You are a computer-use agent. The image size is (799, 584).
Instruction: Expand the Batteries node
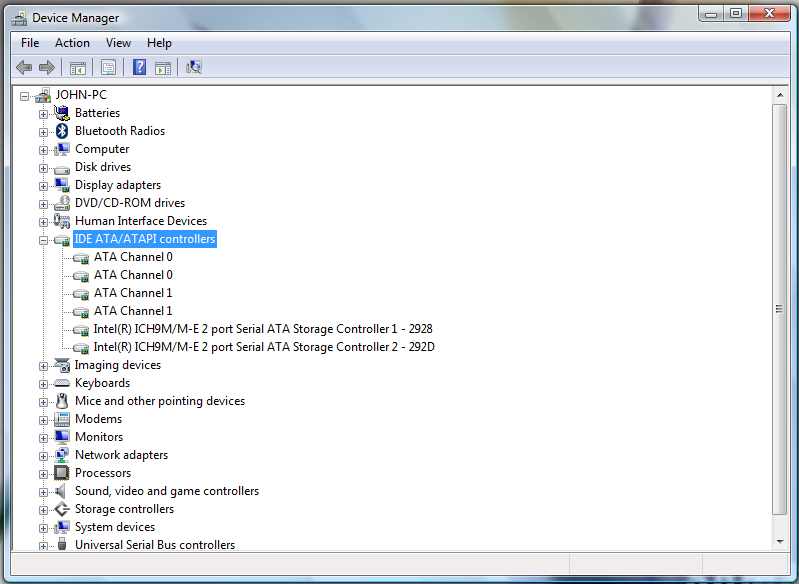[43, 114]
